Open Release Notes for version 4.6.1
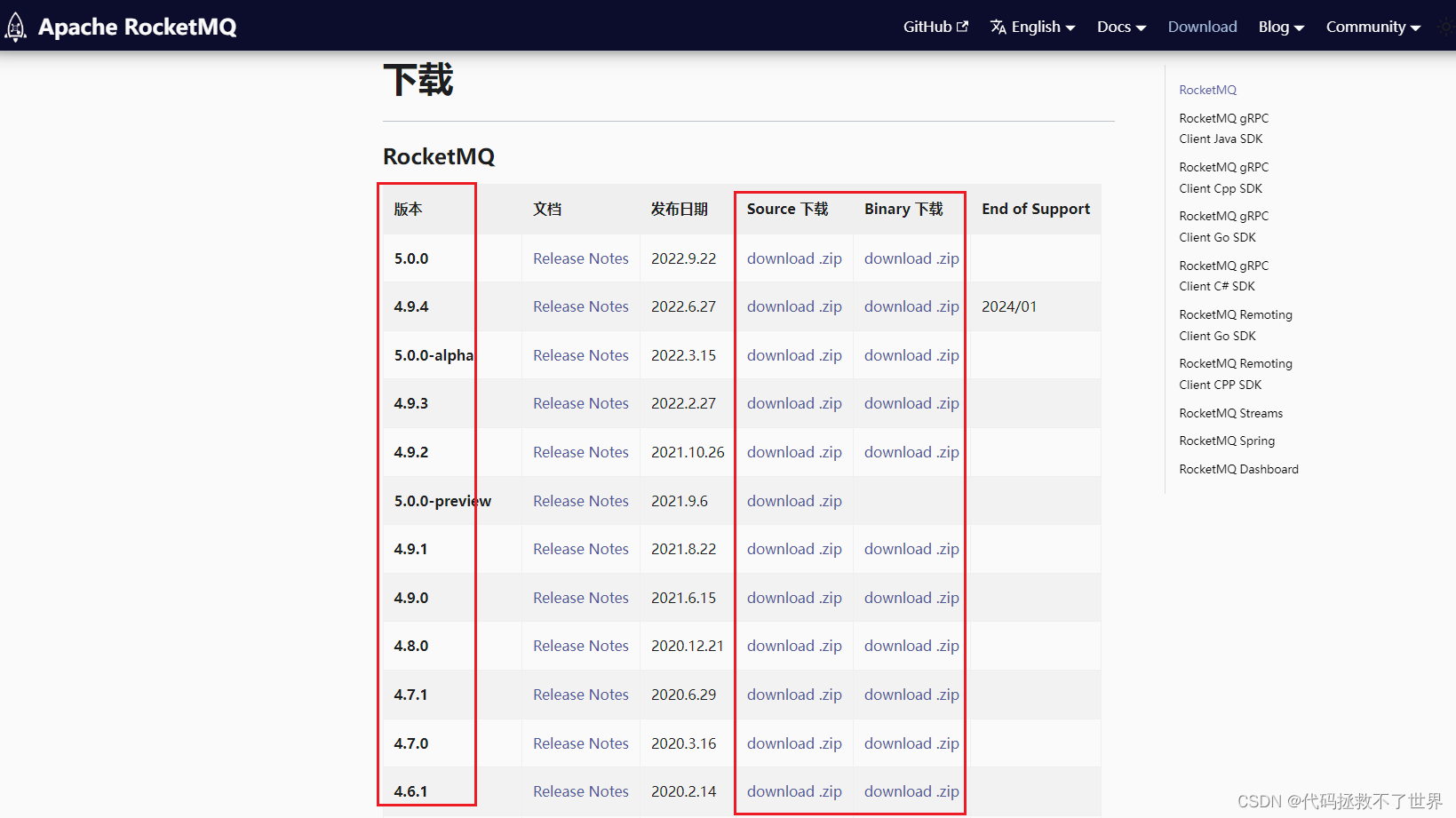 [581, 791]
